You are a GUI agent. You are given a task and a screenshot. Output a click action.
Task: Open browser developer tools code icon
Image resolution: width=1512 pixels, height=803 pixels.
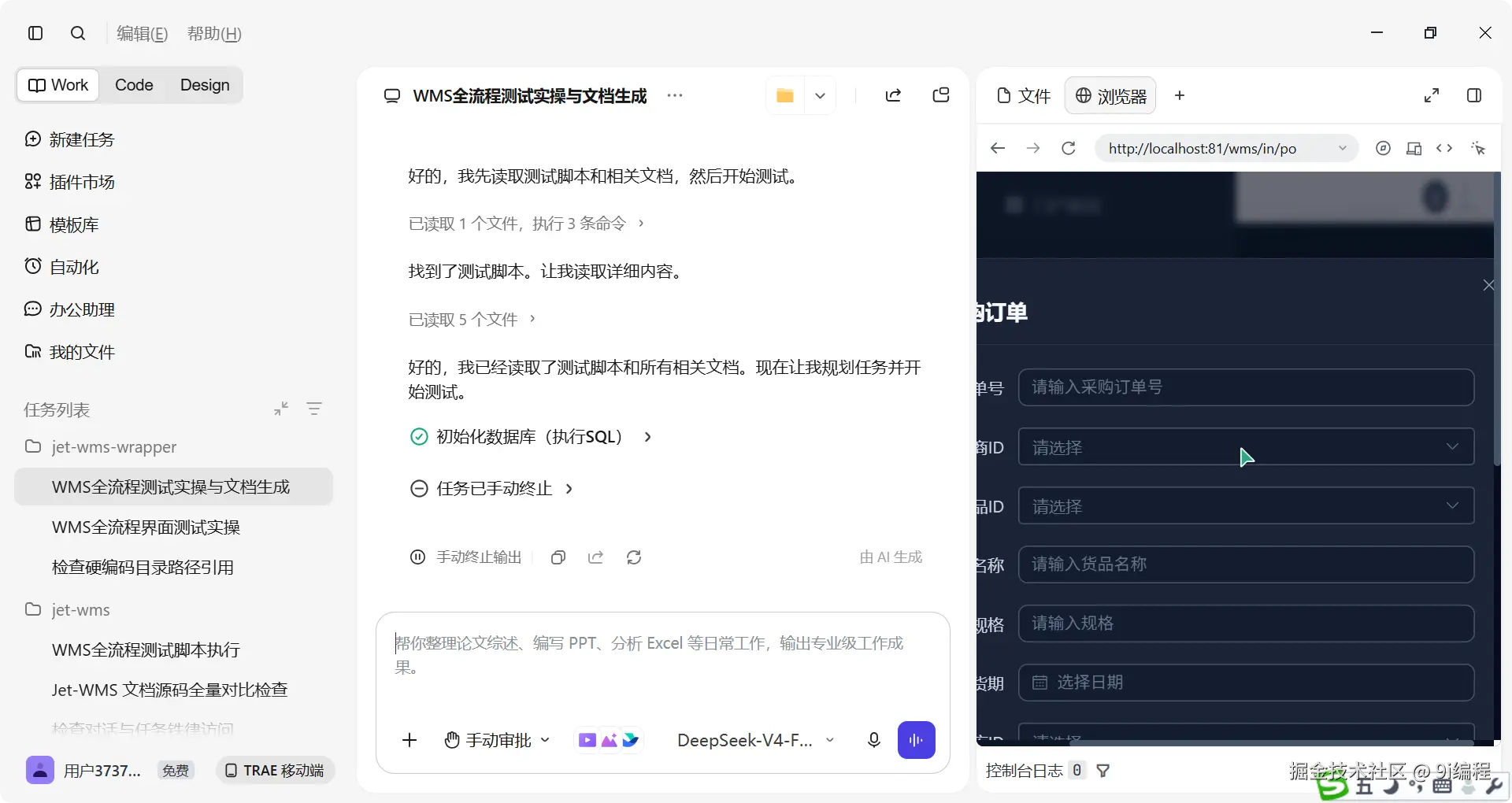(x=1444, y=148)
